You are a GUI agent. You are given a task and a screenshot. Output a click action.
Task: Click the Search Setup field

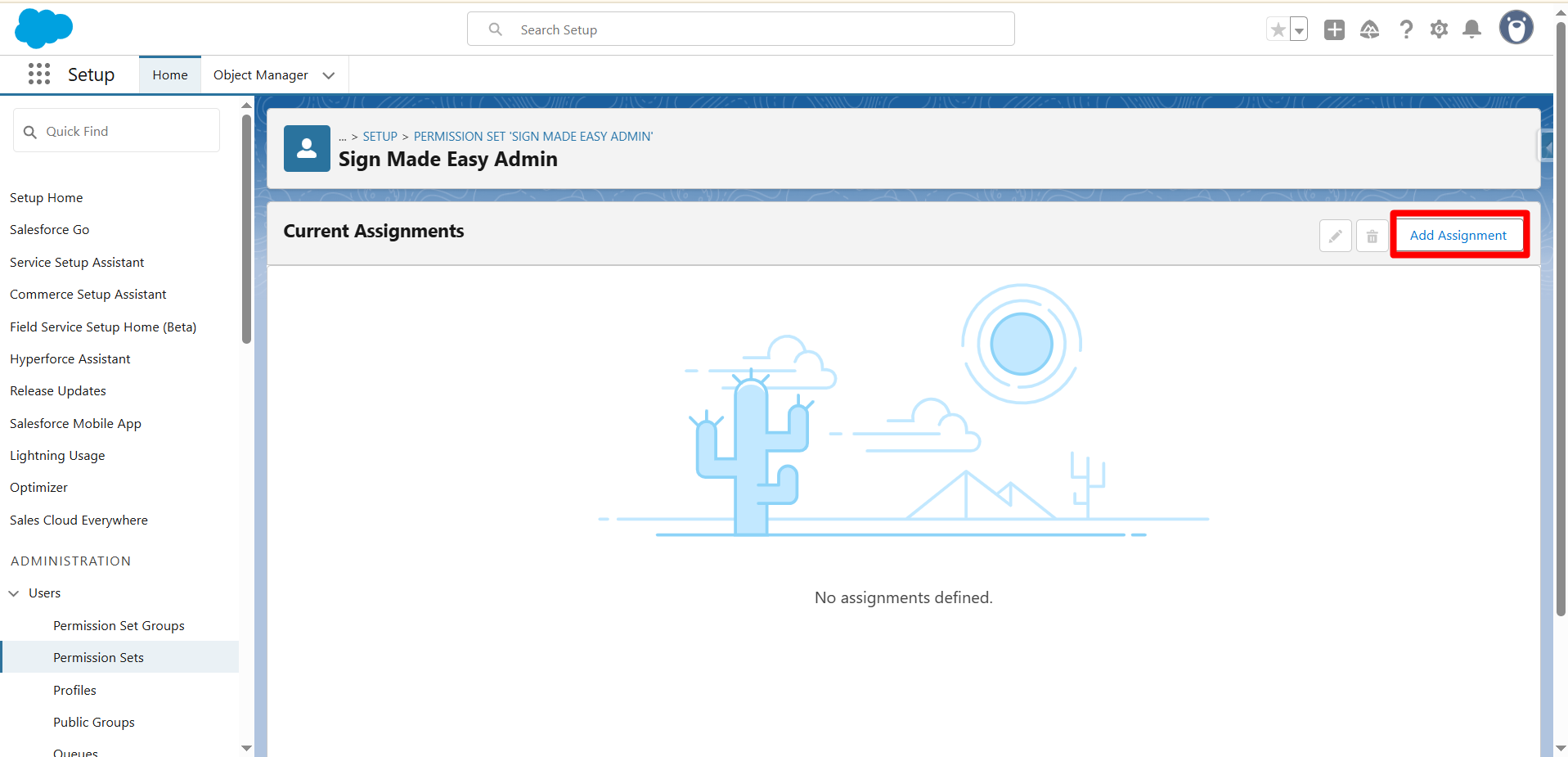(741, 29)
